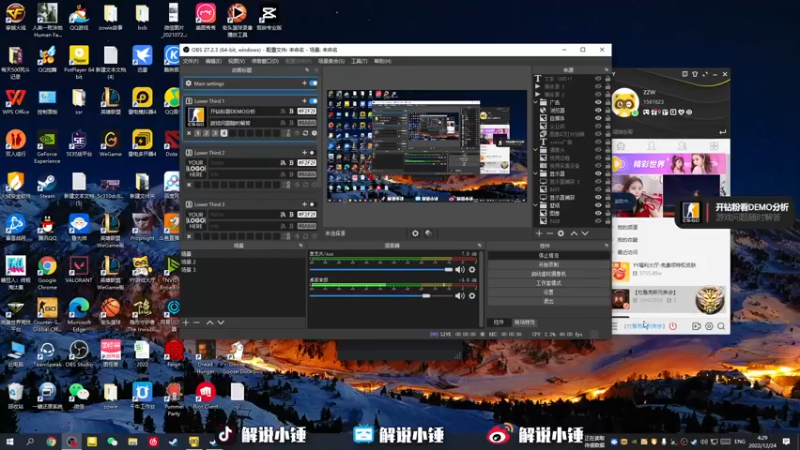Toggle visibility eye of 显示器 folder source
Screen dimensions: 800x450
pyautogui.click(x=598, y=173)
